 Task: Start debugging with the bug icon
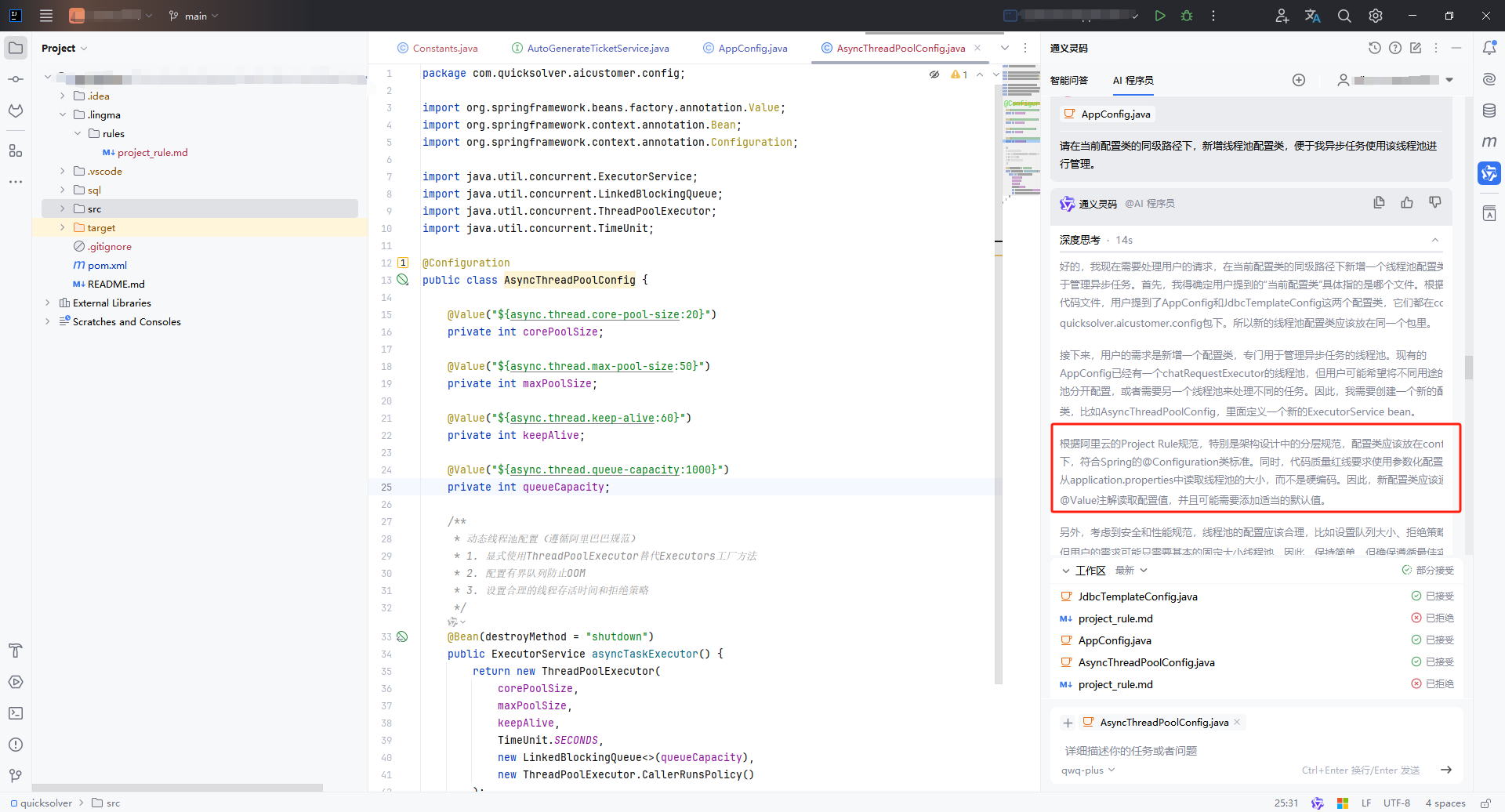1187,16
